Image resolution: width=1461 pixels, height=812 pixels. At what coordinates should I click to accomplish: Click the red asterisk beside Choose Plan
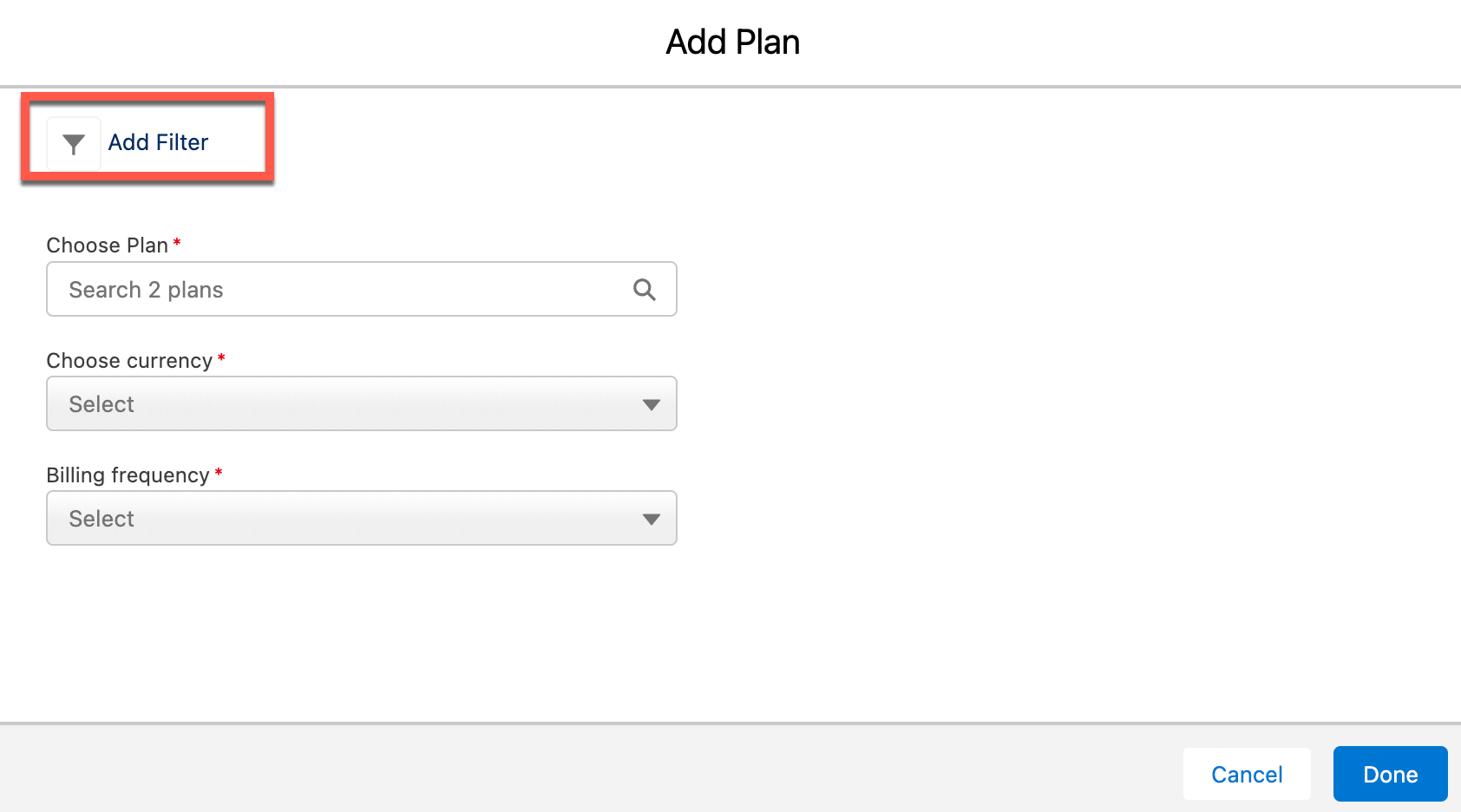coord(177,243)
